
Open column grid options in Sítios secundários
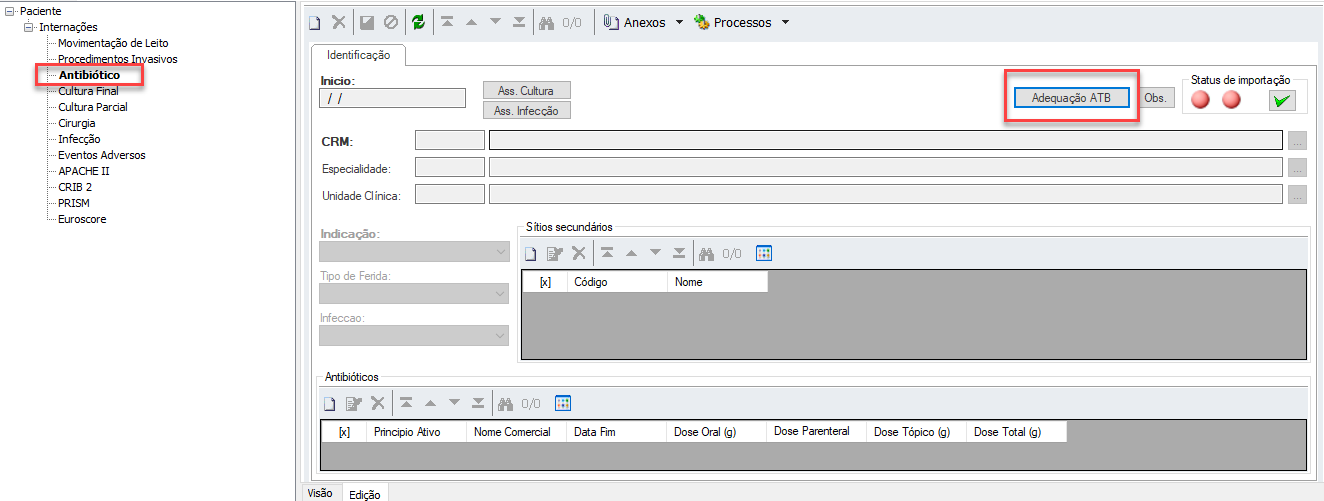point(764,253)
